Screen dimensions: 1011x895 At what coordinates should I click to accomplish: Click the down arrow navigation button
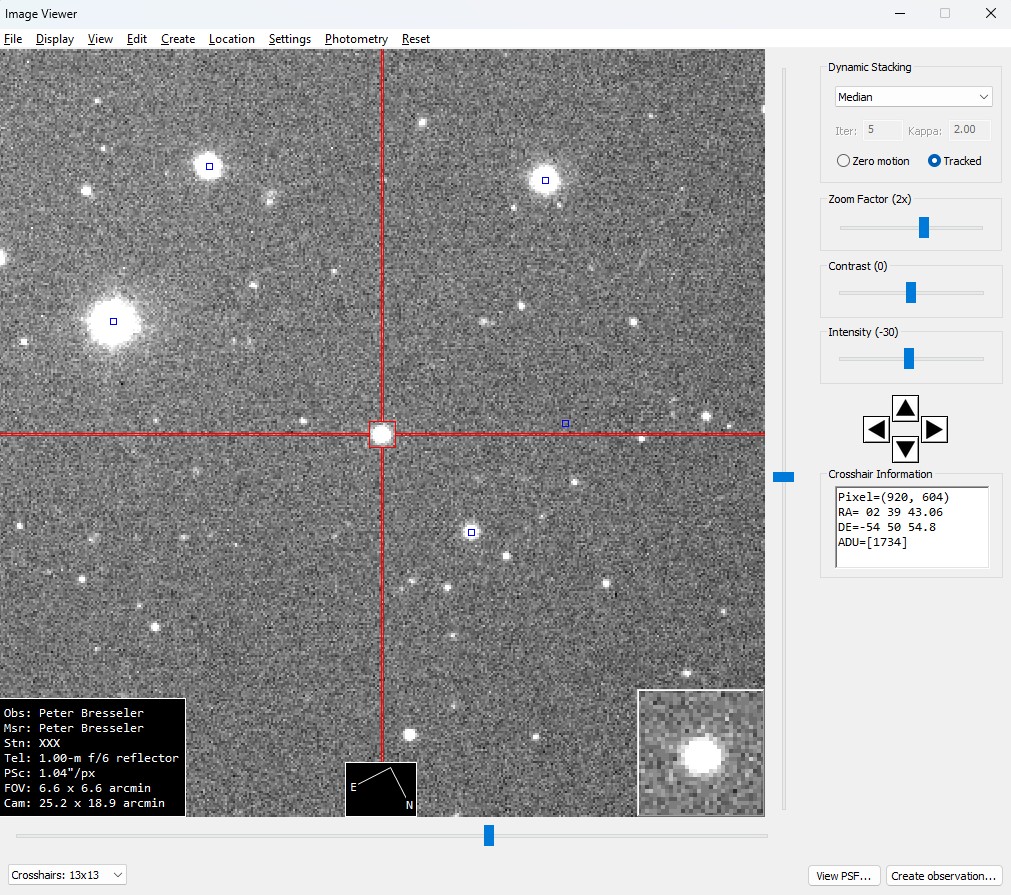pos(905,449)
